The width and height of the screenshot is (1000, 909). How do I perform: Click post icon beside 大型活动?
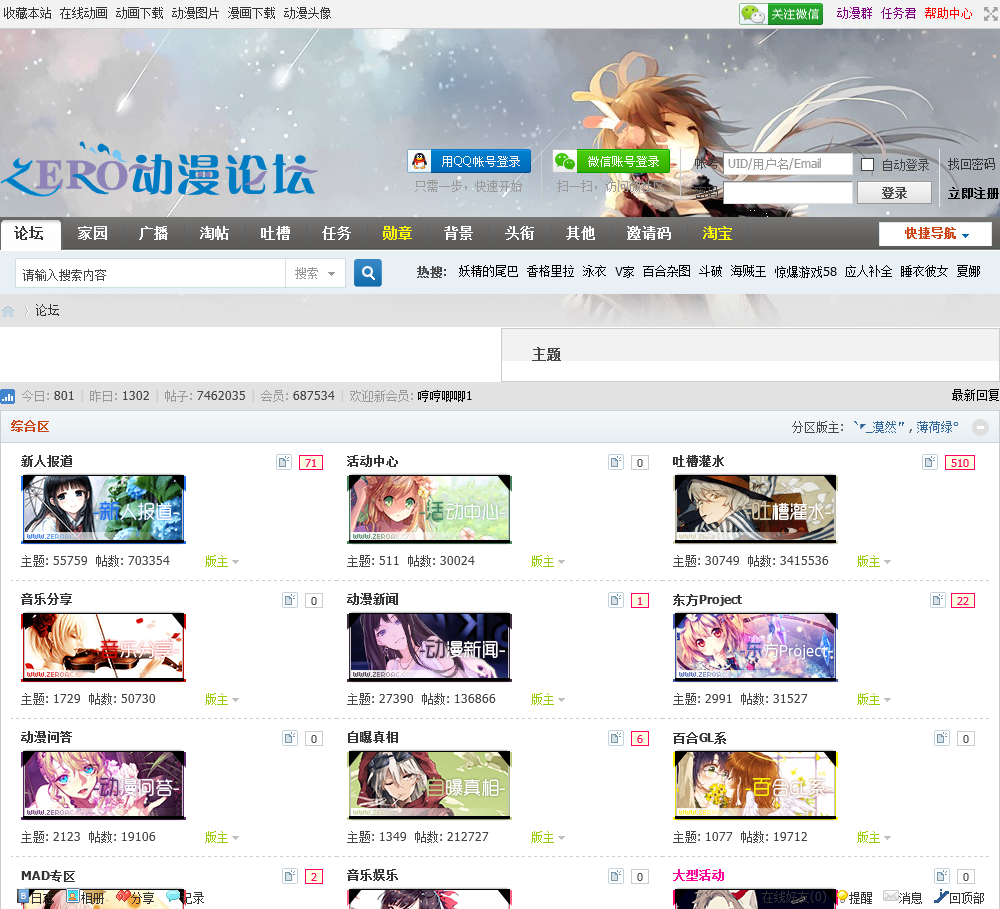tap(942, 876)
